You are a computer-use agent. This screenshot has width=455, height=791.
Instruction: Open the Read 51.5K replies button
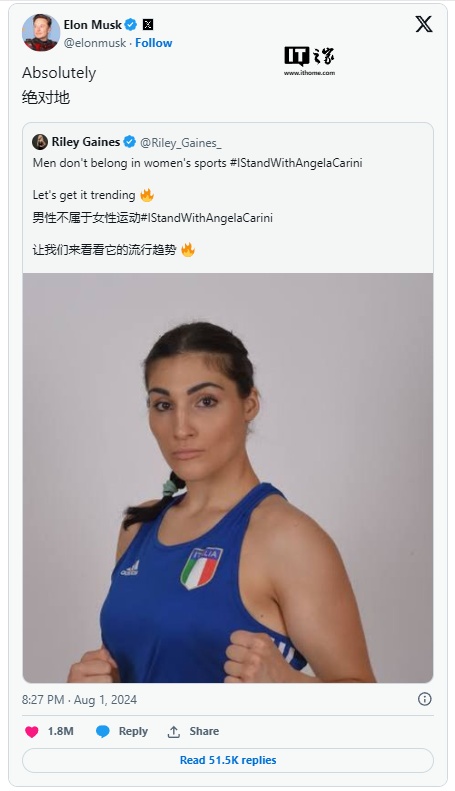tap(228, 760)
